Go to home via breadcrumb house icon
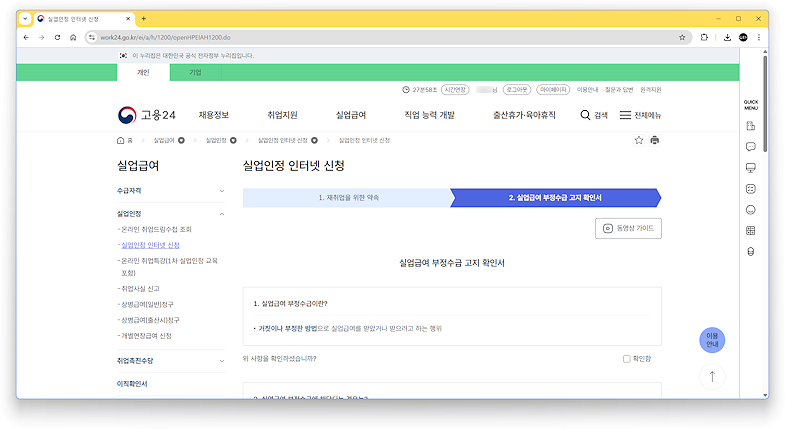 (121, 141)
